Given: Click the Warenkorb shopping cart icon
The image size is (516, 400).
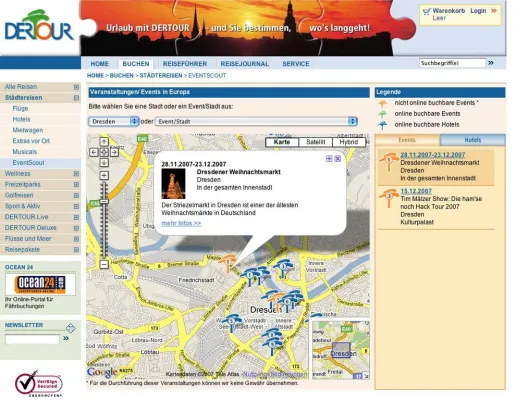Looking at the screenshot, I should (x=426, y=11).
